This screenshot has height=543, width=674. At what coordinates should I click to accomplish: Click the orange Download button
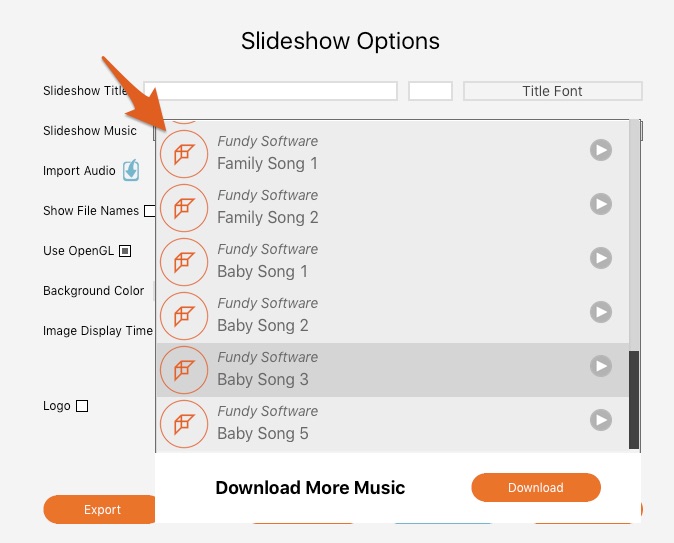(536, 488)
